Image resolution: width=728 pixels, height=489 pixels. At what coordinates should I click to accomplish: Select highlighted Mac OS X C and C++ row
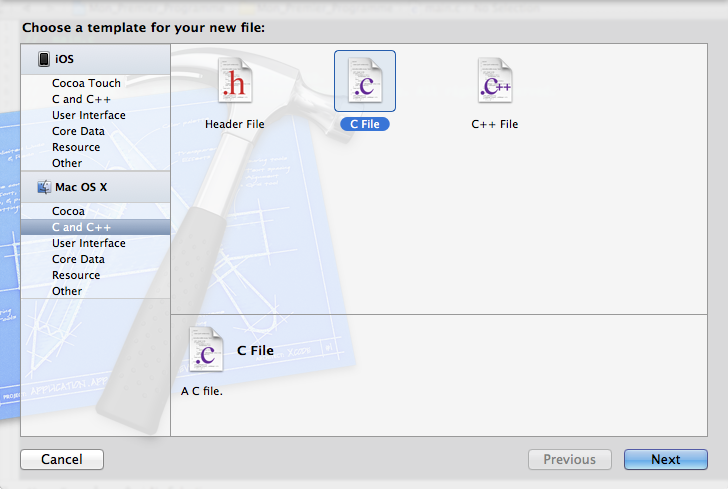[95, 227]
